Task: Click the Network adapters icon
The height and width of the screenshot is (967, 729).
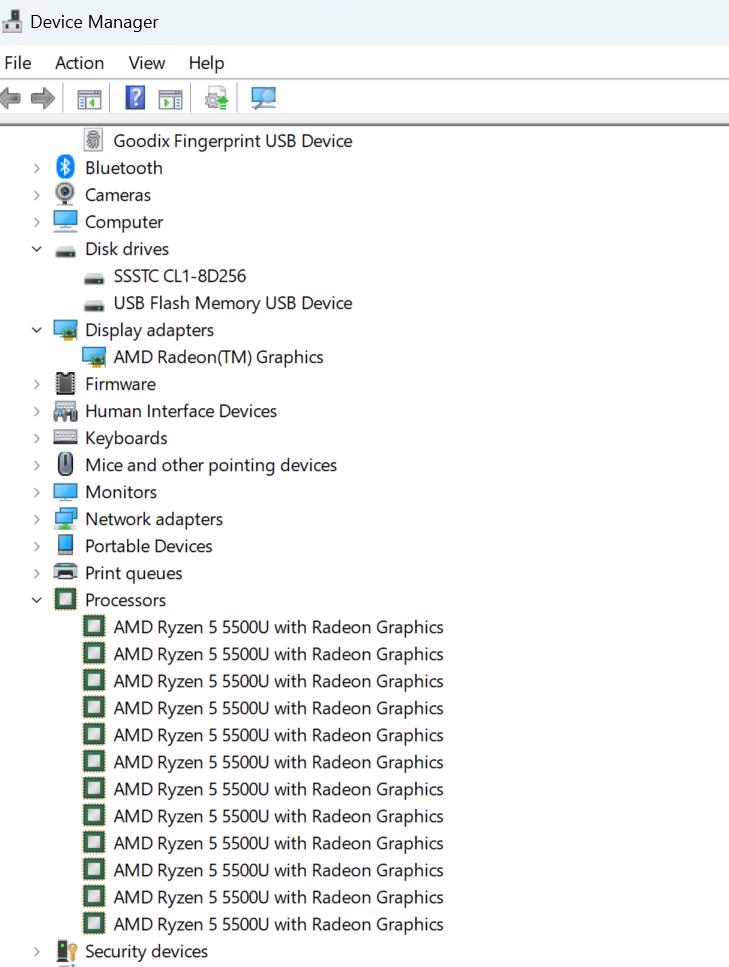Action: [65, 519]
